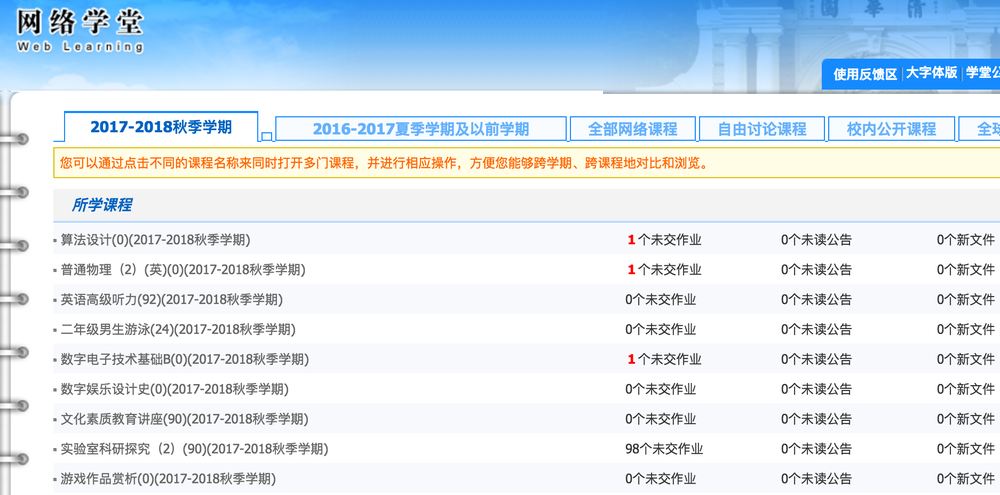Click 0个未读公告 for 实验室科研探究
Image resolution: width=1000 pixels, height=495 pixels.
click(x=816, y=449)
